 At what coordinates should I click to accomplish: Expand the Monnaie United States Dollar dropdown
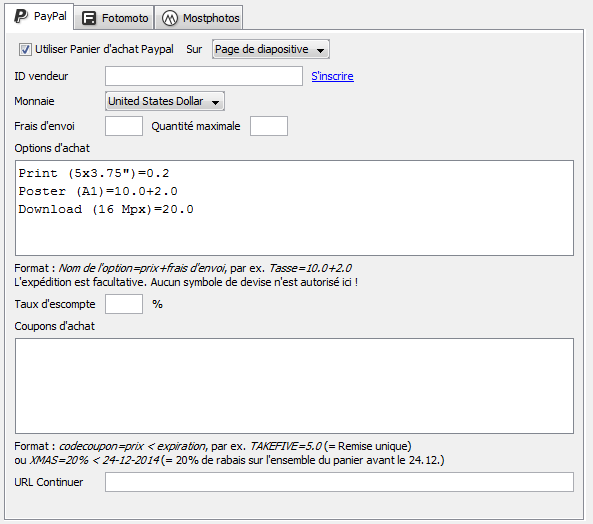tap(165, 101)
